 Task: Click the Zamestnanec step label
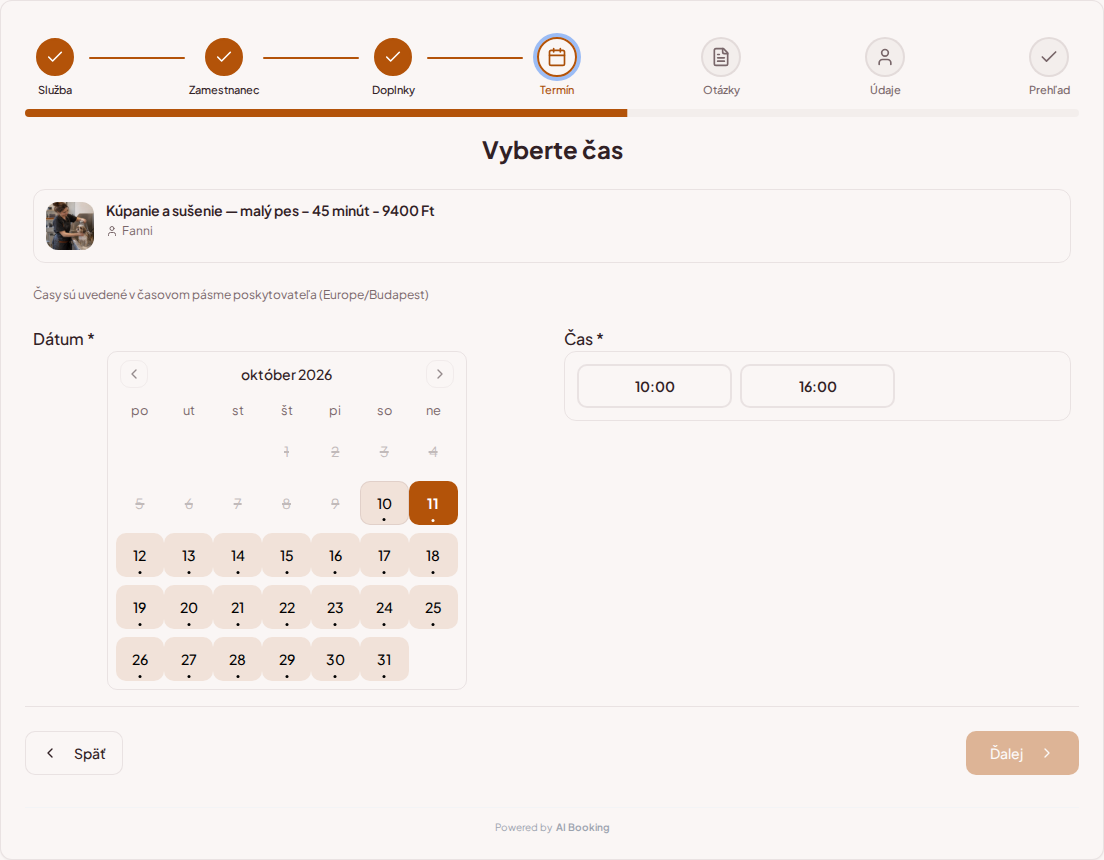point(224,90)
